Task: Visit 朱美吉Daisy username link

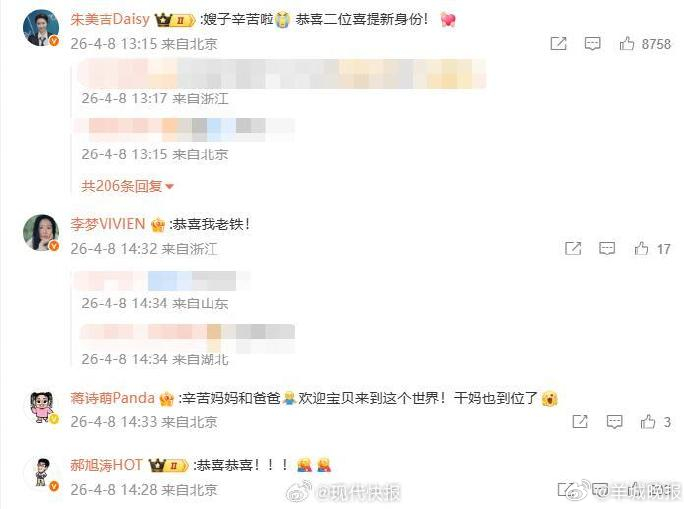Action: click(110, 19)
